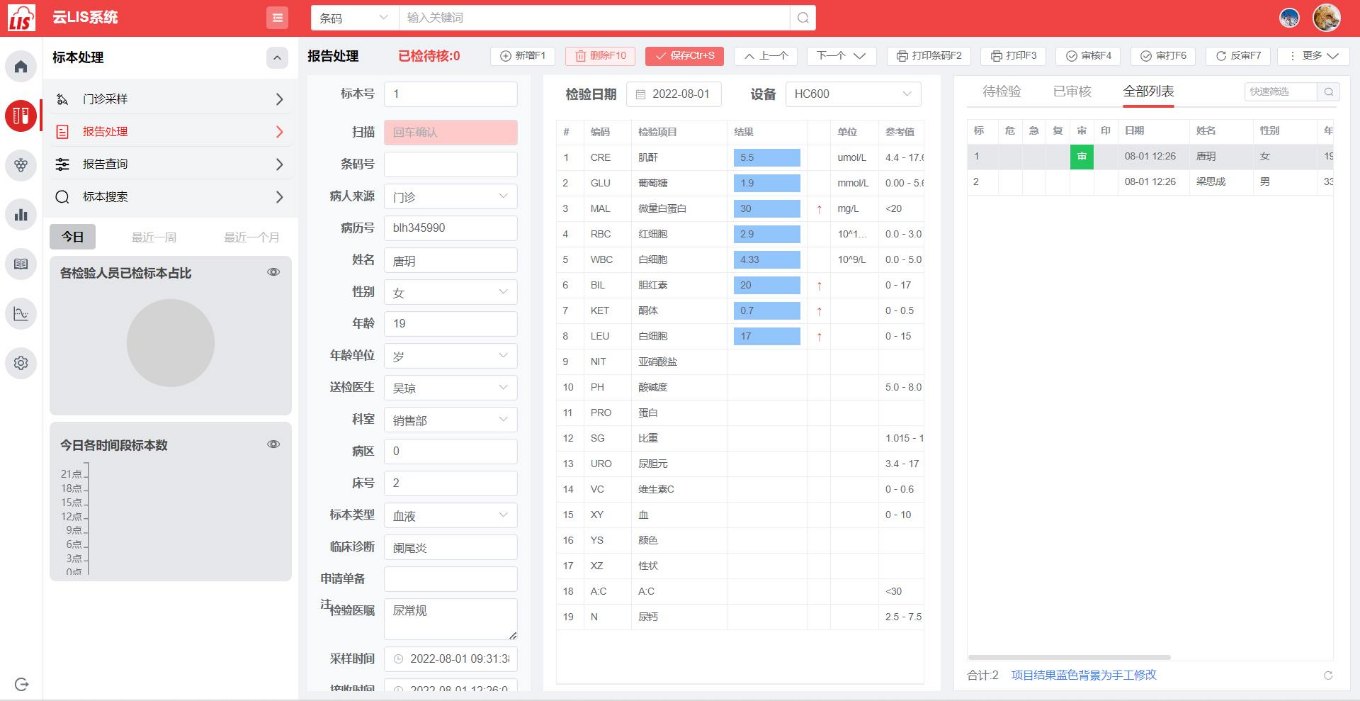The height and width of the screenshot is (701, 1360).
Task: Open the line graph sidebar icon
Action: (x=21, y=313)
